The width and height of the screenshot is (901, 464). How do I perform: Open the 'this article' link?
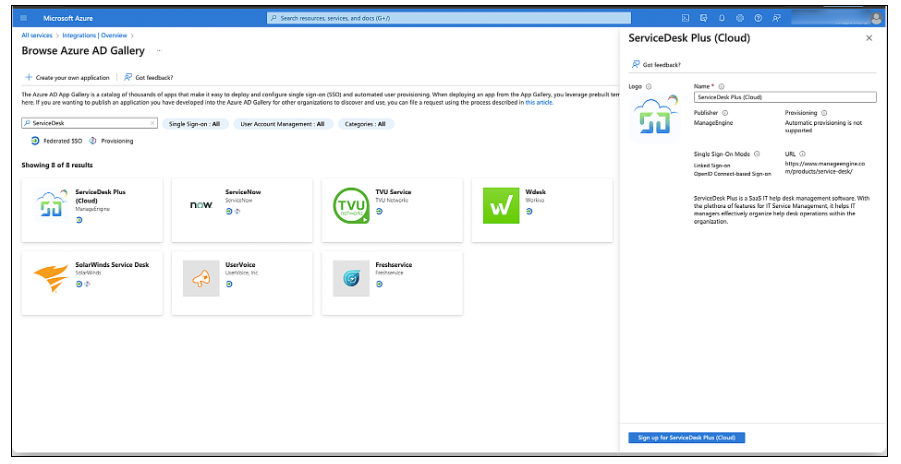pos(539,102)
